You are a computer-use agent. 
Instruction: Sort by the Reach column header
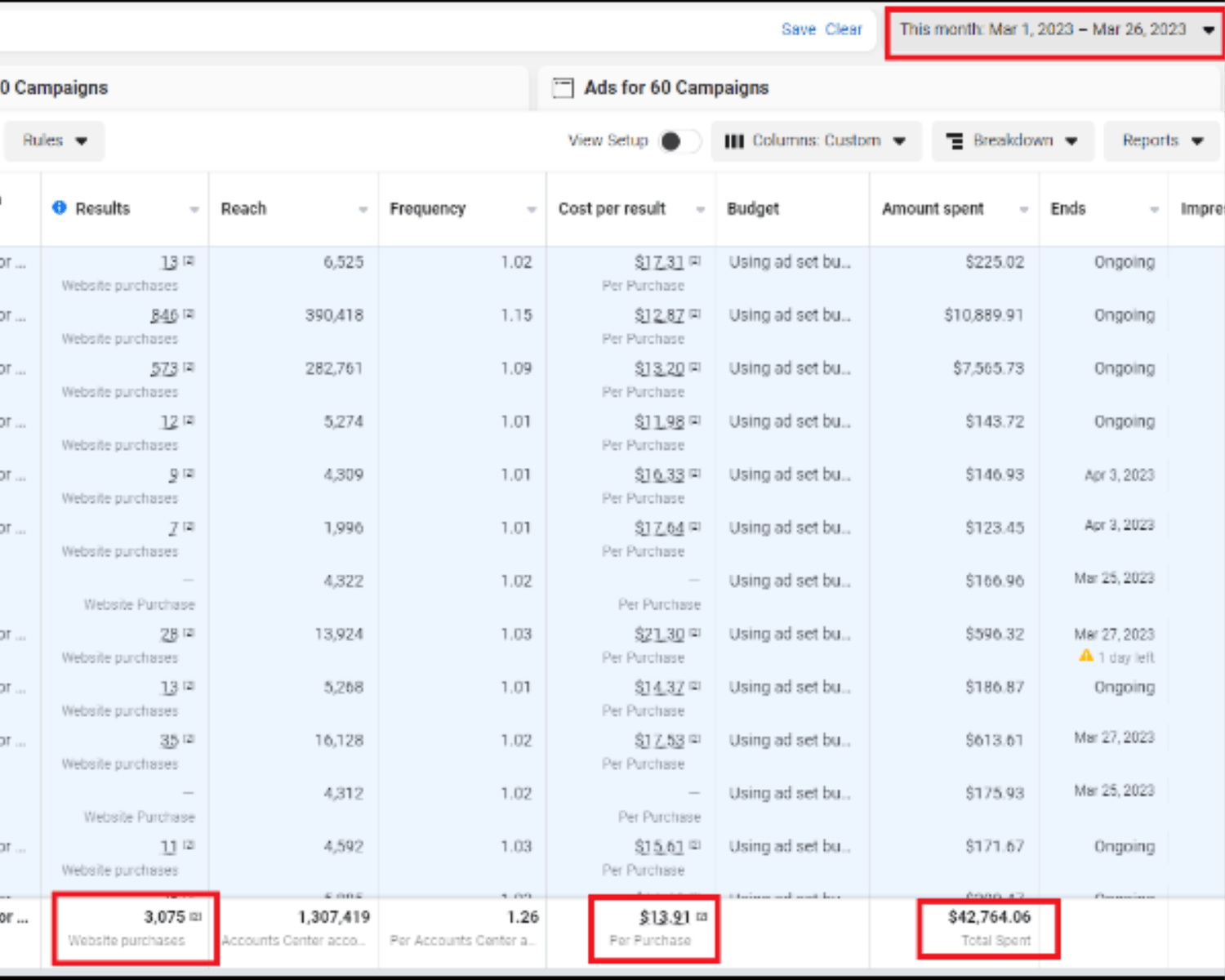point(243,208)
